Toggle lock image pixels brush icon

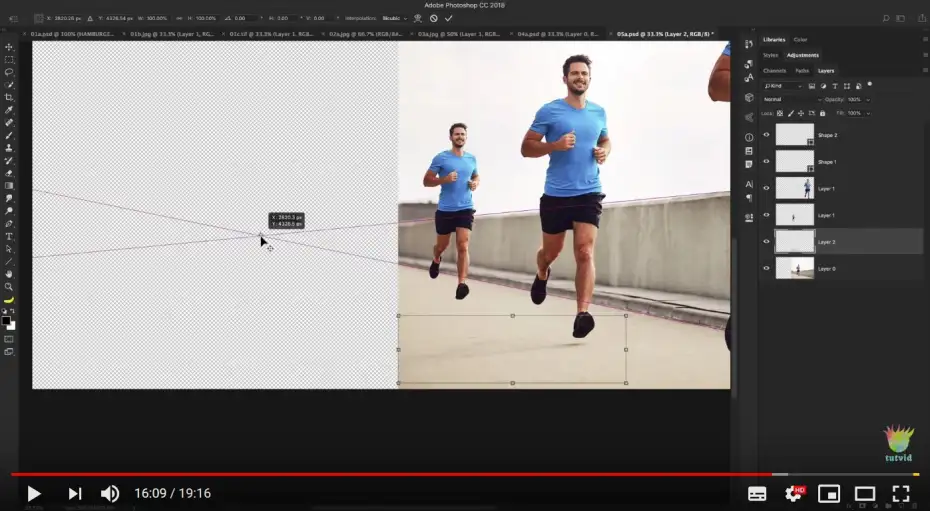pyautogui.click(x=791, y=113)
